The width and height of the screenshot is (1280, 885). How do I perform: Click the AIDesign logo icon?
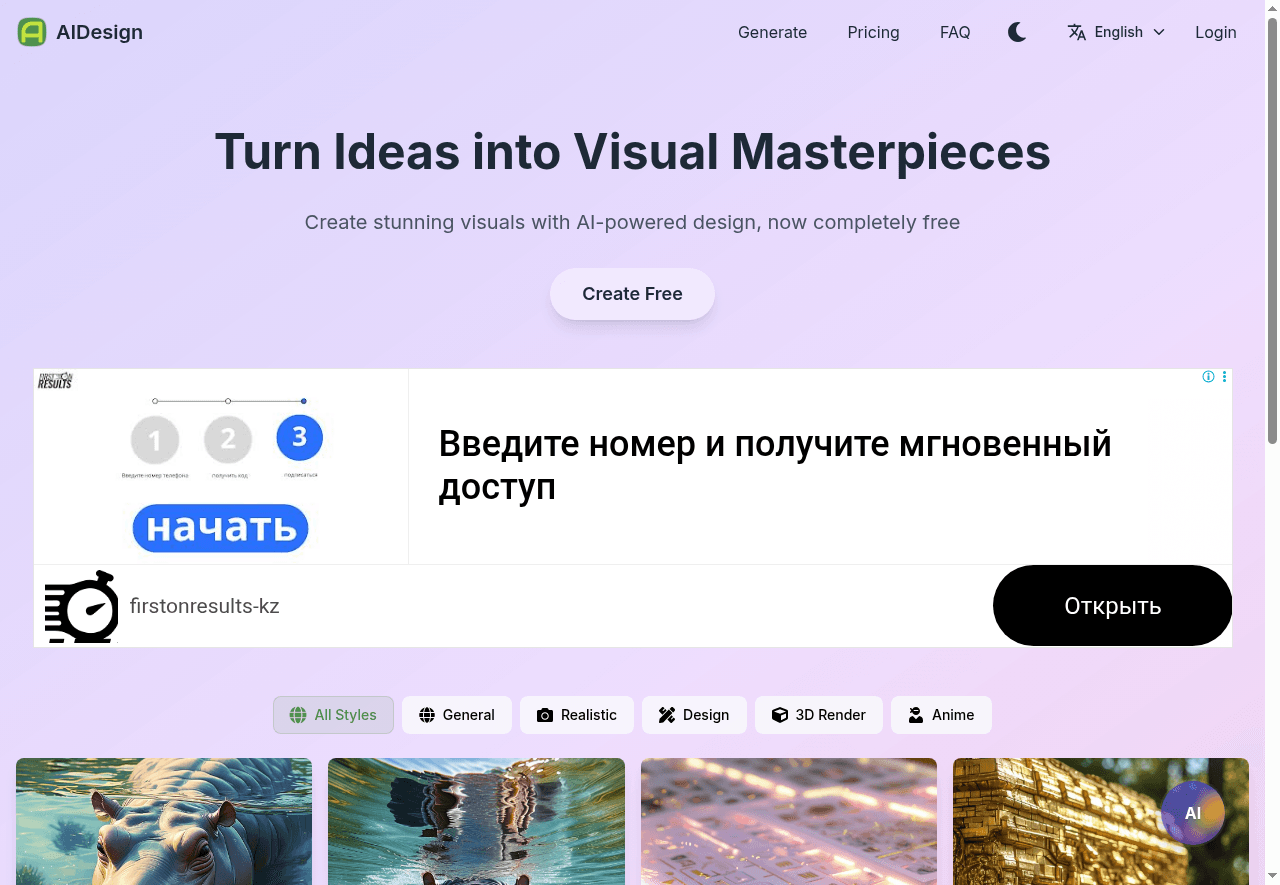[x=31, y=31]
